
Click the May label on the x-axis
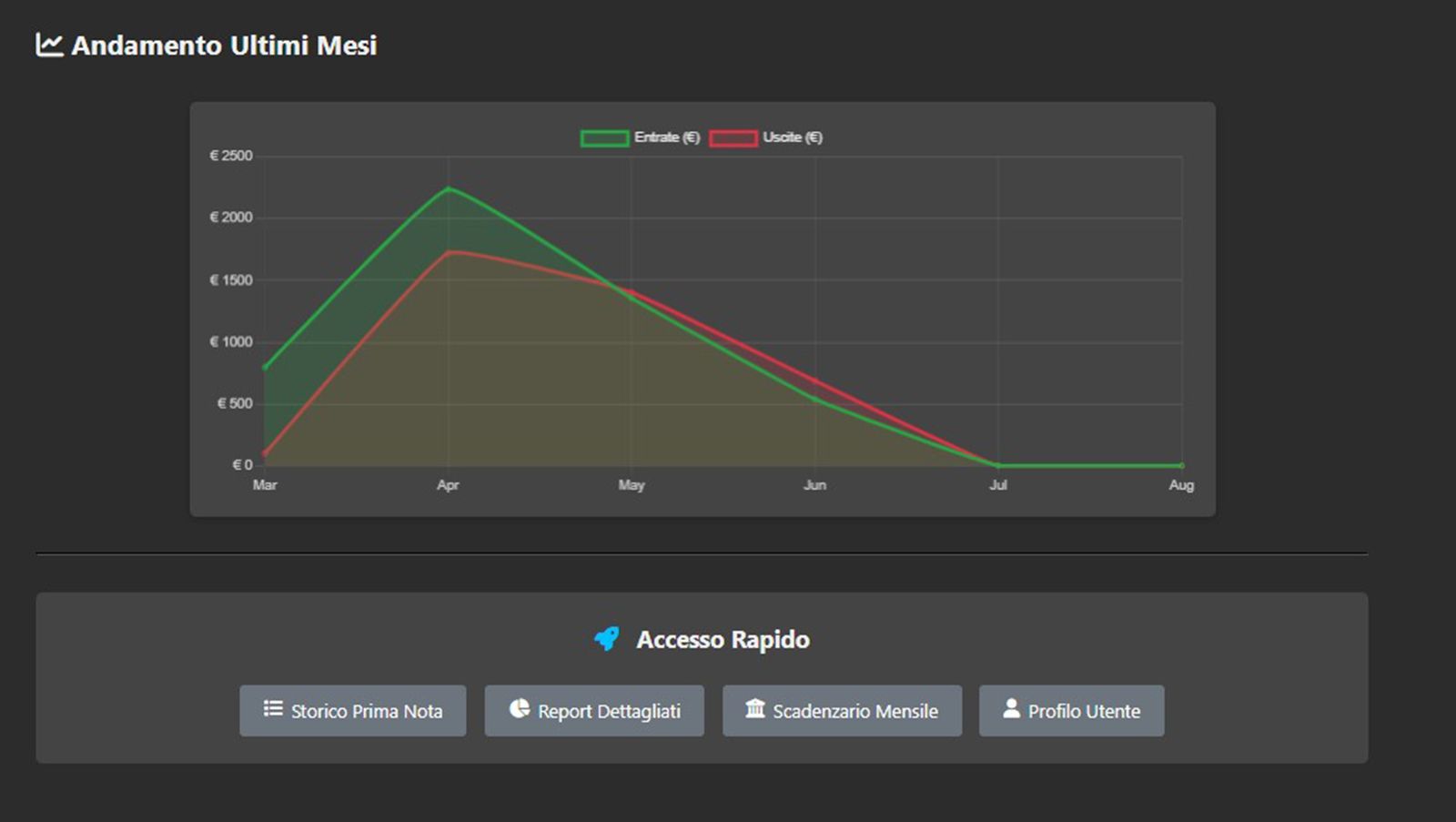coord(632,485)
